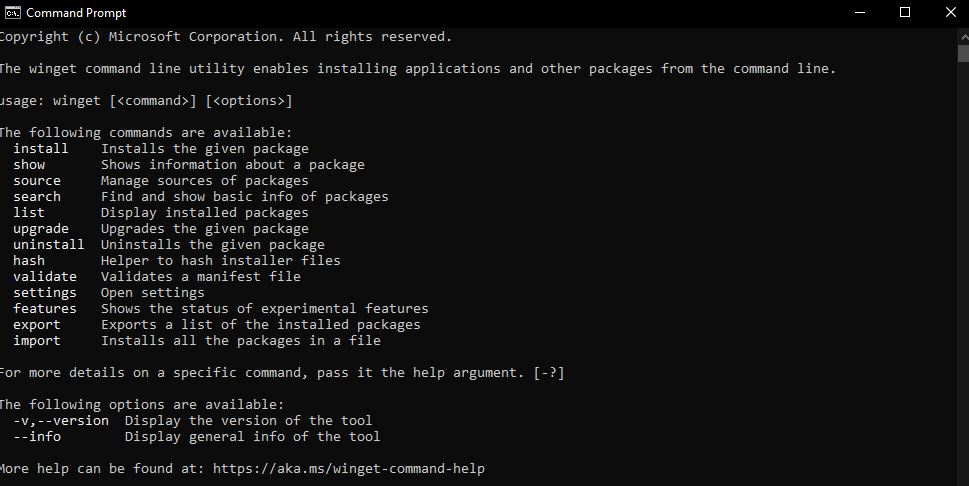Click the Command Prompt title bar text

[x=76, y=13]
